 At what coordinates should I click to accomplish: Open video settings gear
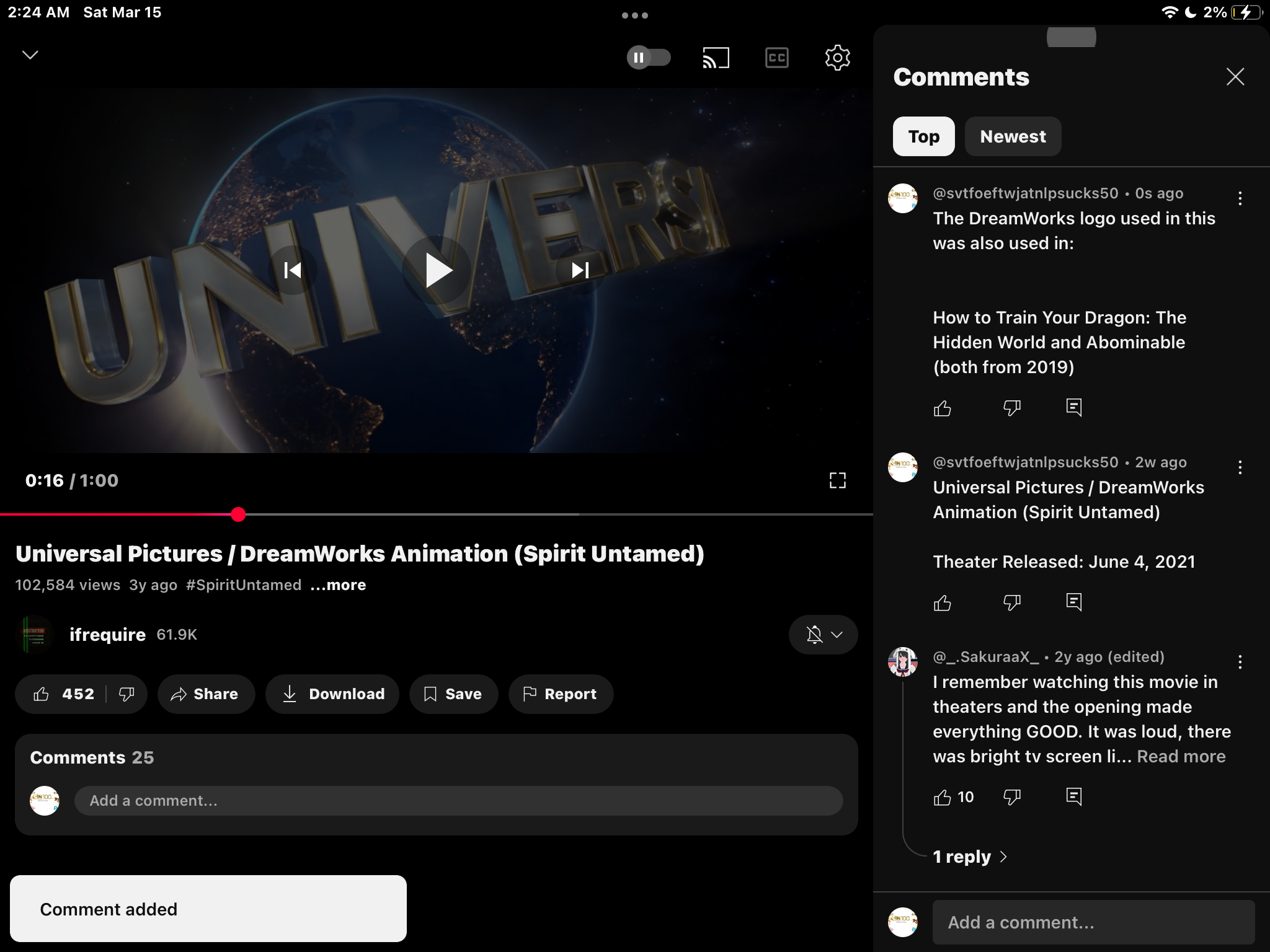(837, 58)
